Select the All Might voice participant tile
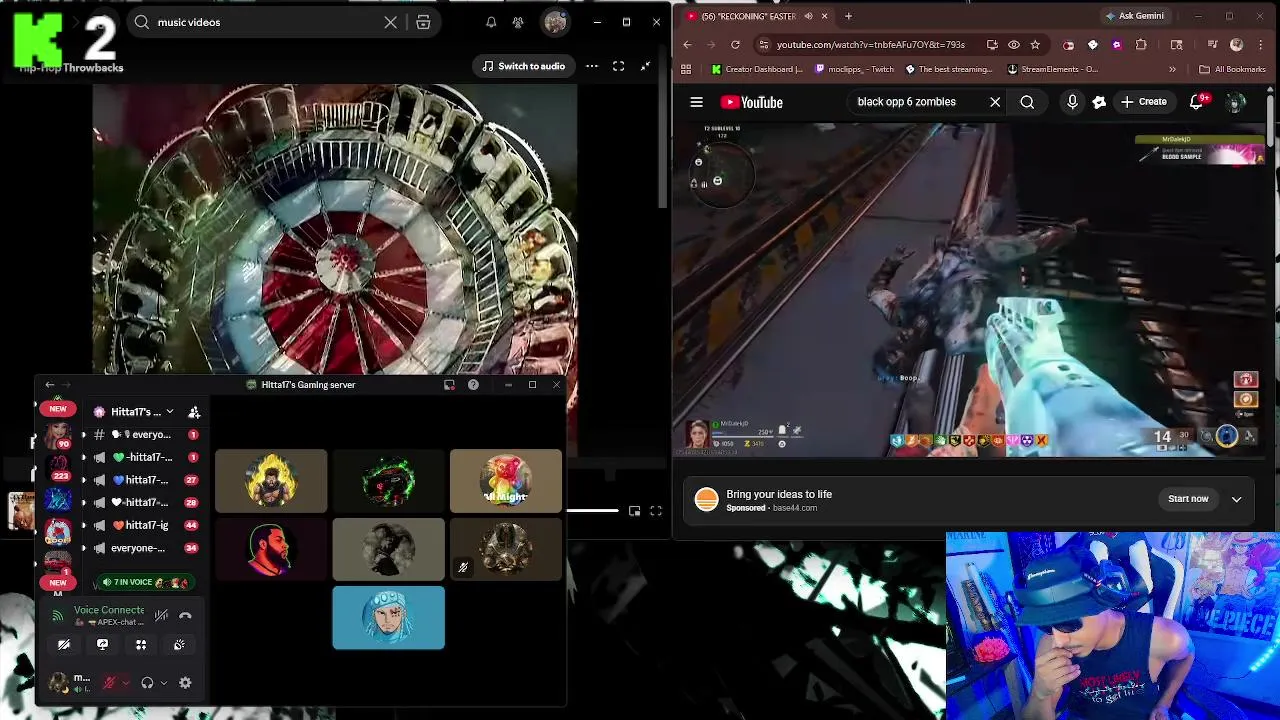The width and height of the screenshot is (1280, 720). click(x=506, y=481)
